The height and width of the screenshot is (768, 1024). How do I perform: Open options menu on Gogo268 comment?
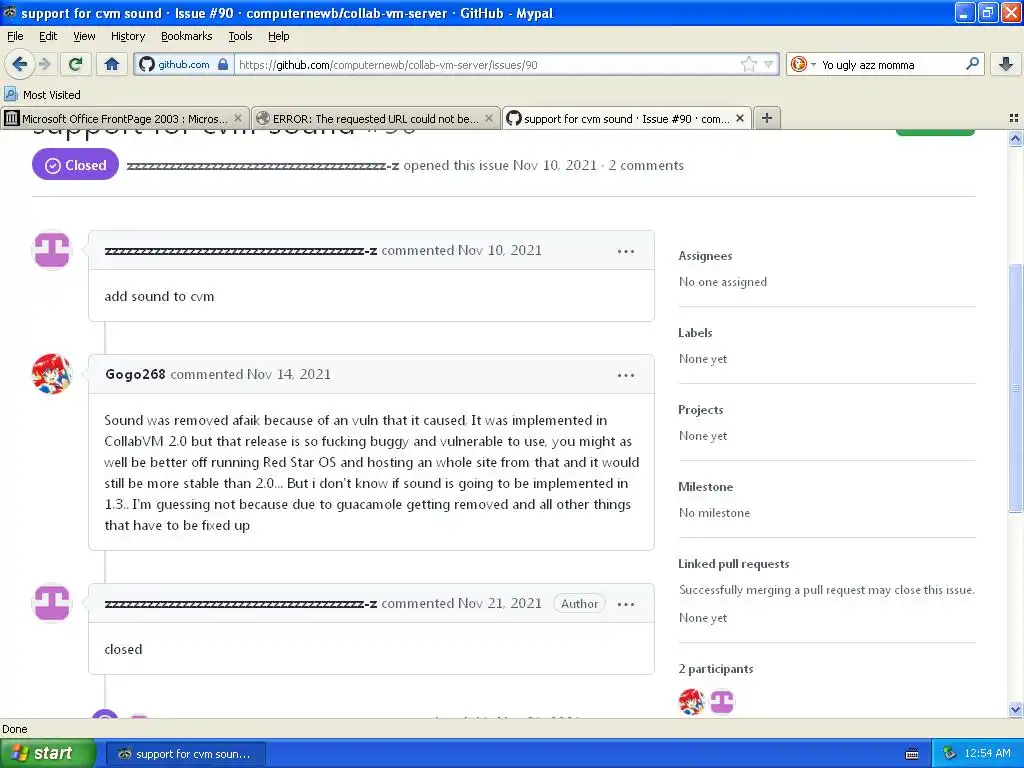pos(626,375)
